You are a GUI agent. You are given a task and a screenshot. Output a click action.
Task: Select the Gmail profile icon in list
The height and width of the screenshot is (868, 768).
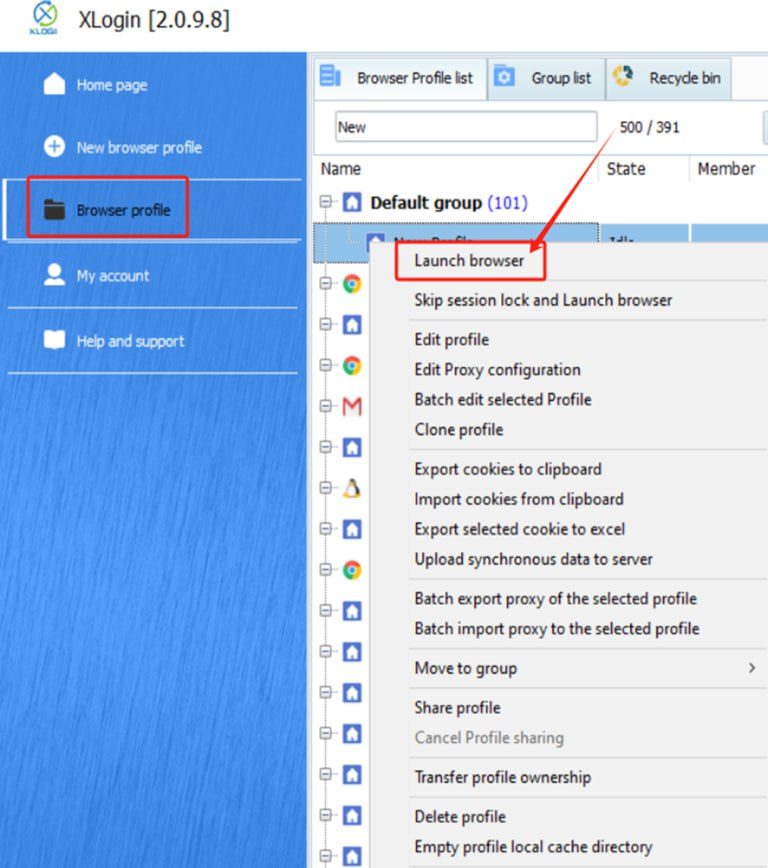pos(352,406)
